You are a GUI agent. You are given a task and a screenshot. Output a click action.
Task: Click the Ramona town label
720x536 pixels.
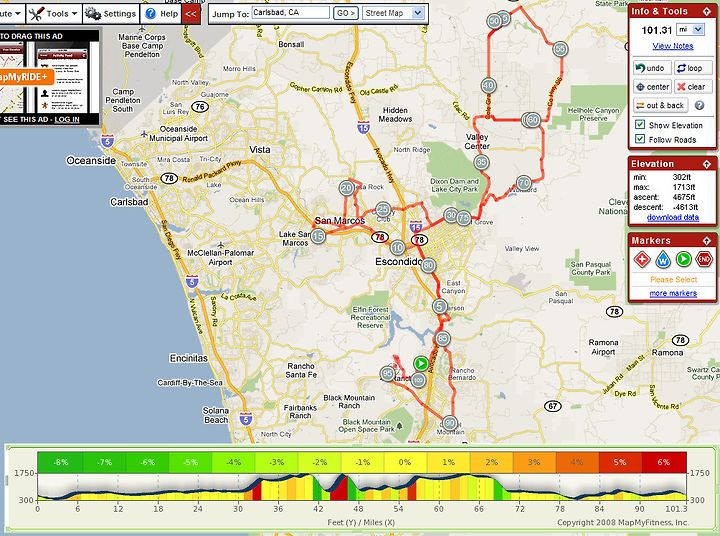click(667, 352)
